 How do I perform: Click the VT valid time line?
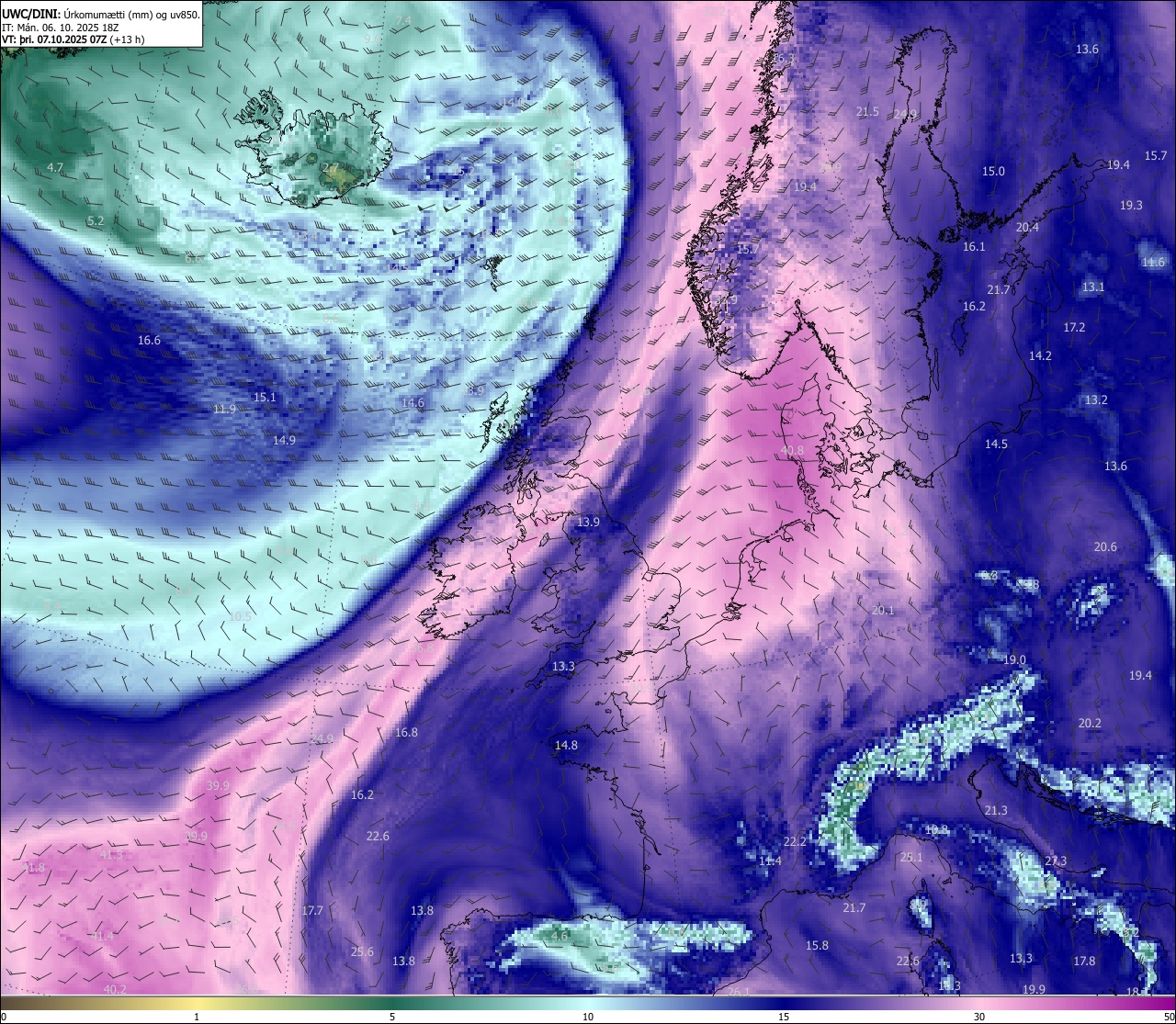73,40
